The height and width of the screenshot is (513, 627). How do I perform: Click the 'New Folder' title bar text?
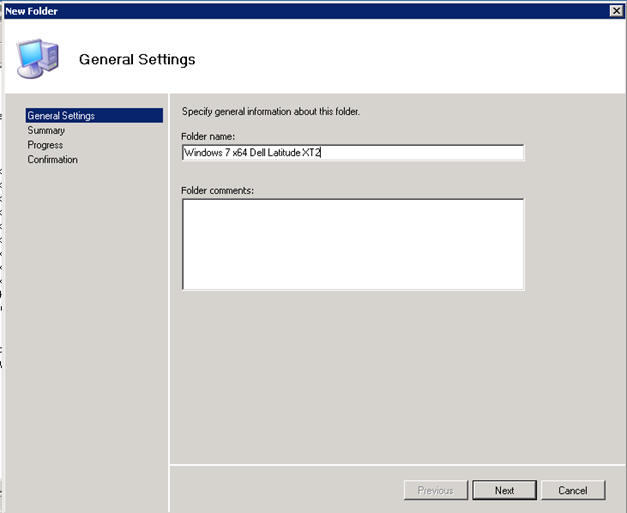pos(31,11)
